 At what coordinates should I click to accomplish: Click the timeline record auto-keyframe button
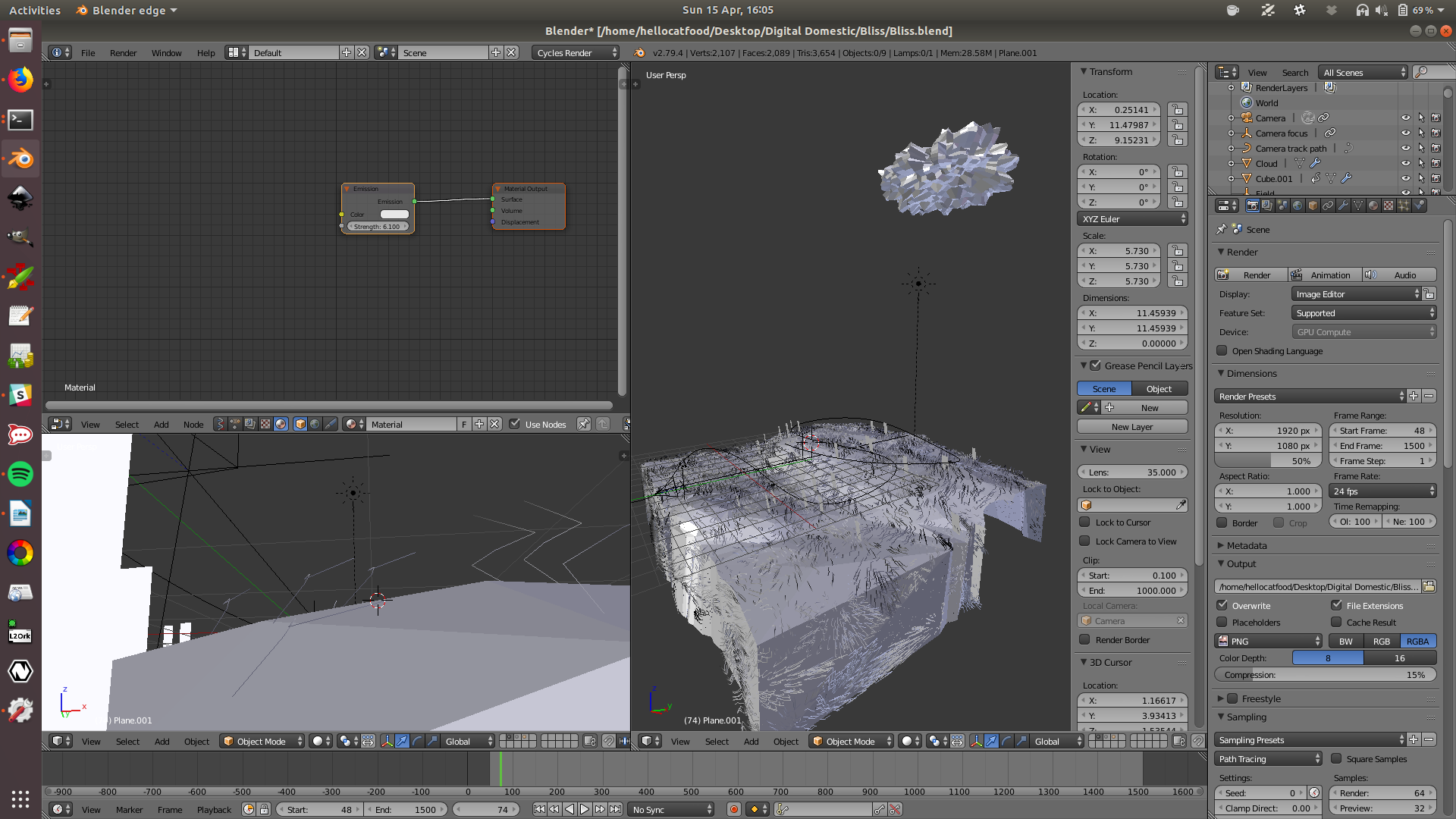point(733,809)
